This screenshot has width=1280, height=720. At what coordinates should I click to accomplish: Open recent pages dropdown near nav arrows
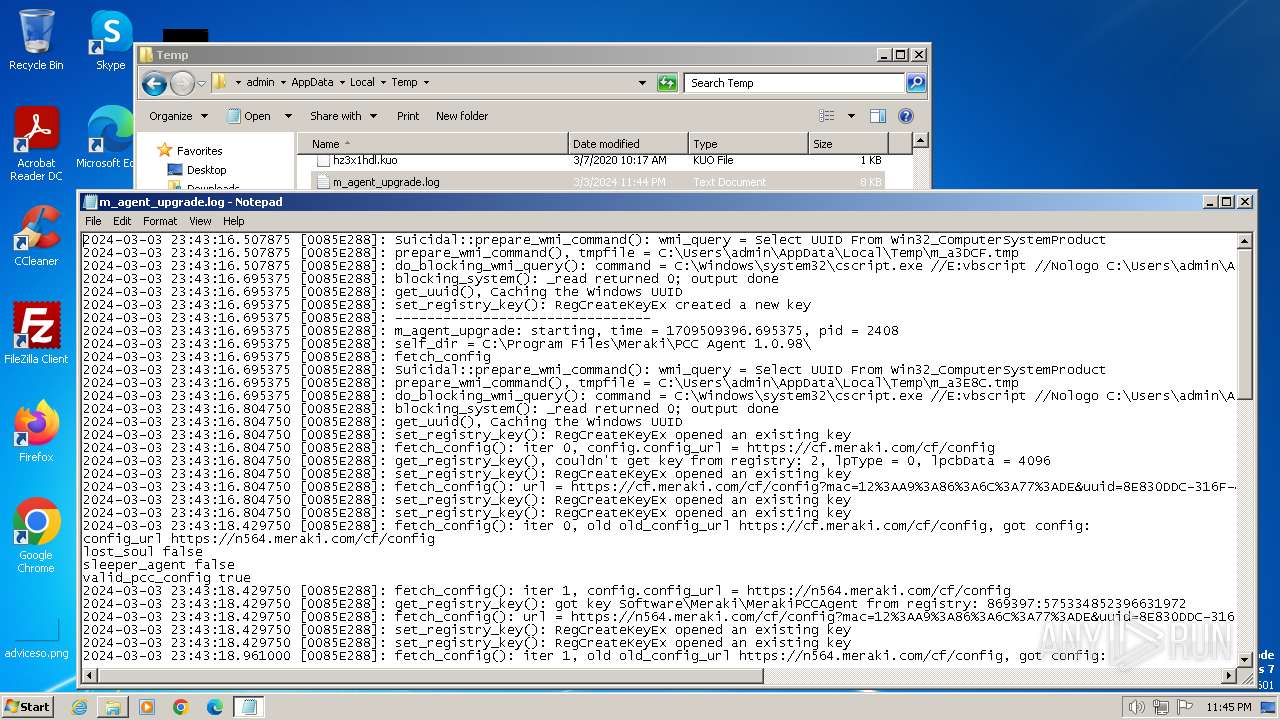(201, 83)
